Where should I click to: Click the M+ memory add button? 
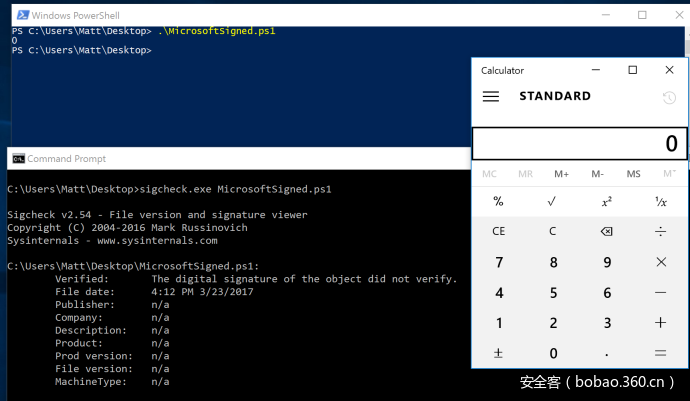(x=561, y=174)
